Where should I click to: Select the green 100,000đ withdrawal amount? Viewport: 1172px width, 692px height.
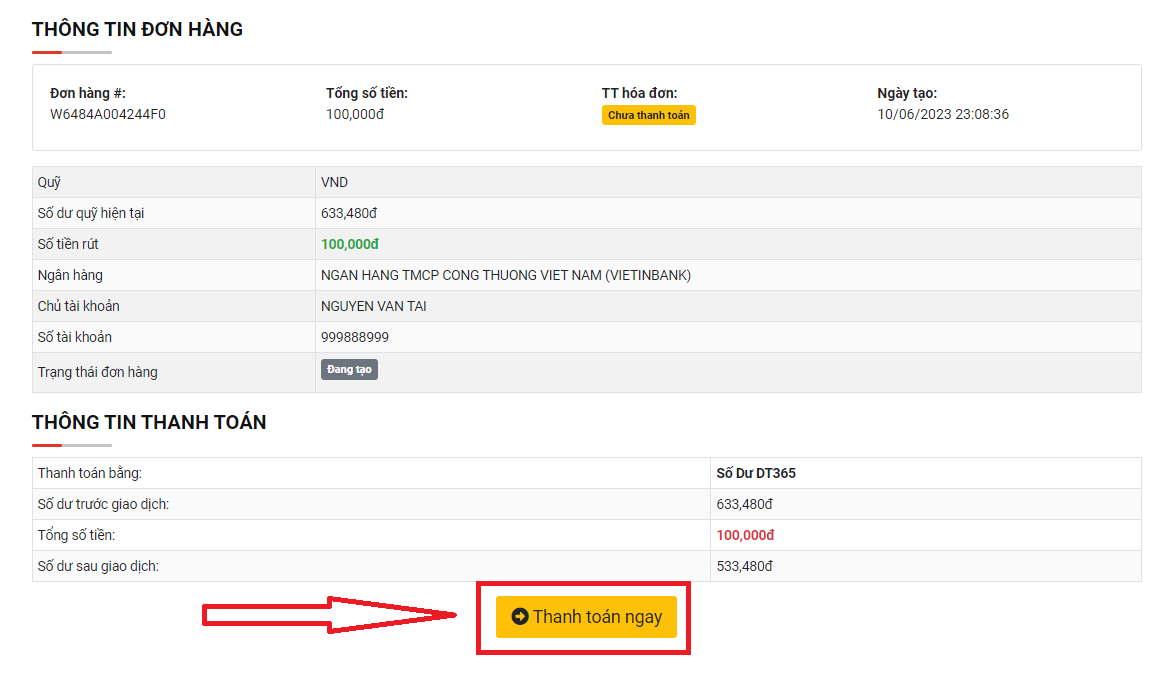click(350, 244)
